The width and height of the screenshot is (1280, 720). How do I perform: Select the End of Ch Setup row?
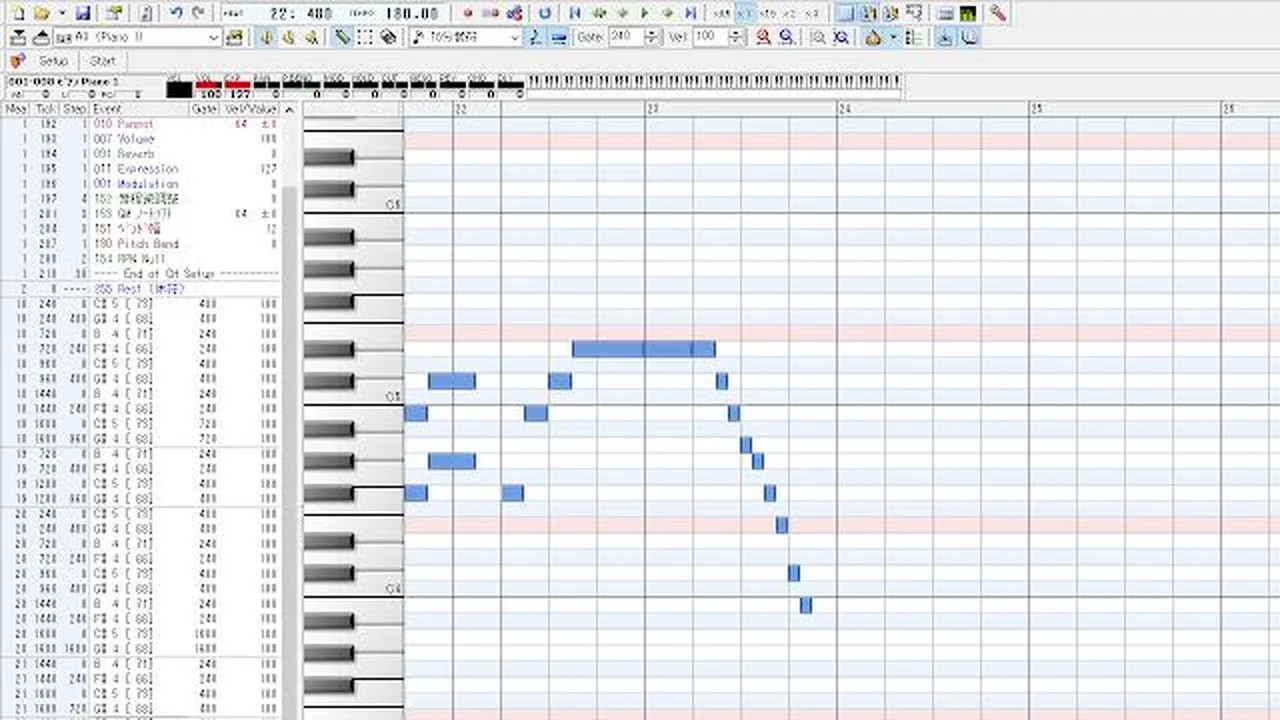pyautogui.click(x=141, y=274)
